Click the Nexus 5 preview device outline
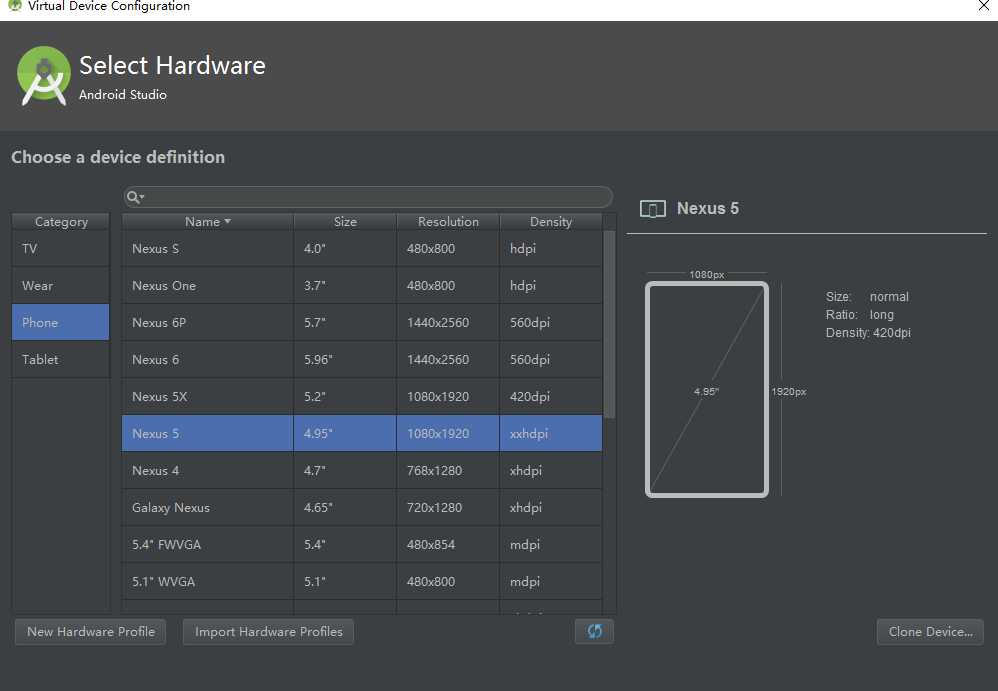Image resolution: width=998 pixels, height=691 pixels. point(706,389)
